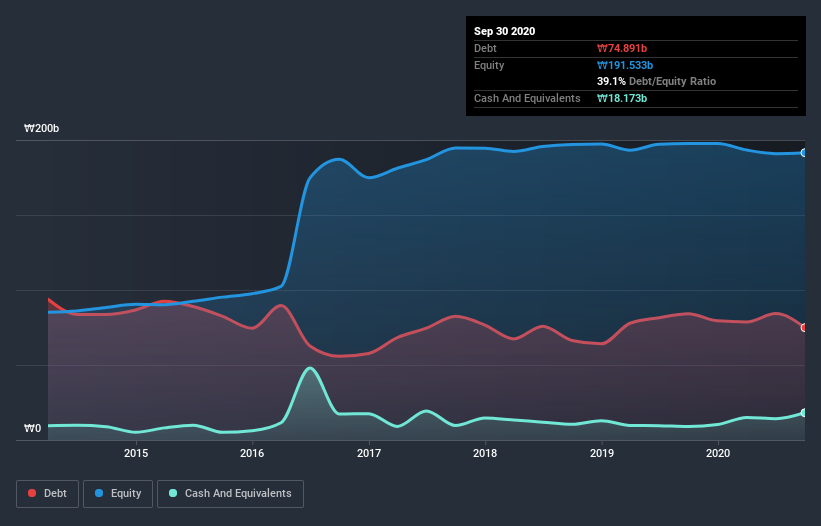This screenshot has width=821, height=526.
Task: Click the blue Equity endpoint marker
Action: click(x=804, y=153)
